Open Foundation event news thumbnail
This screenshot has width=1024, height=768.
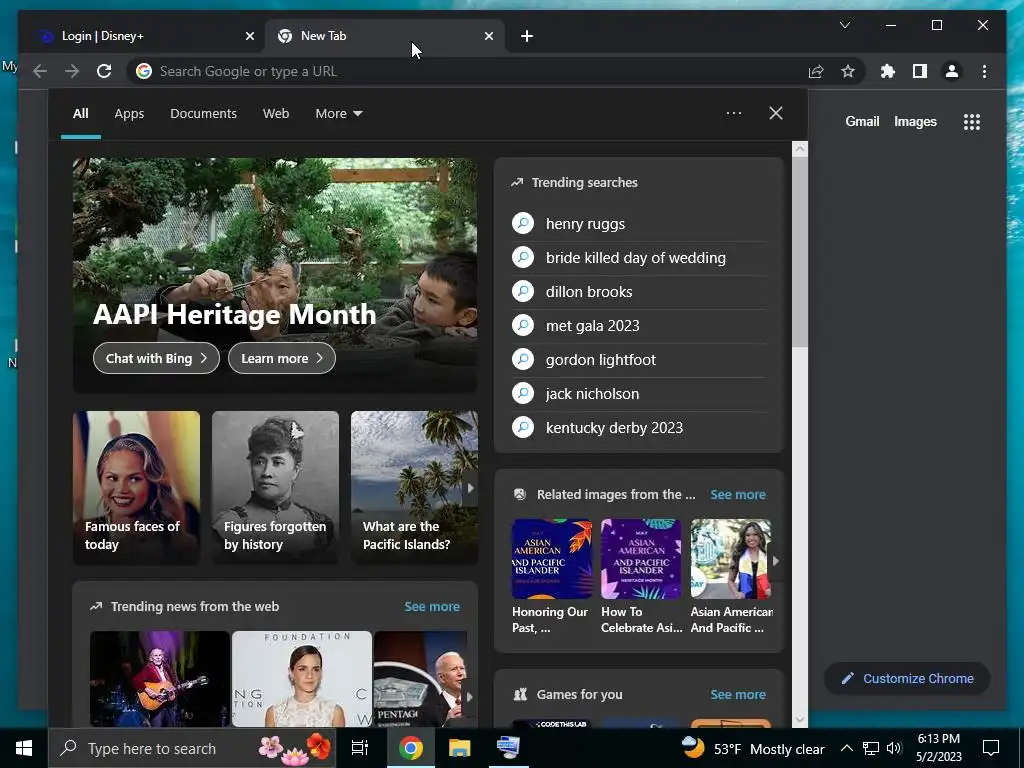[302, 679]
